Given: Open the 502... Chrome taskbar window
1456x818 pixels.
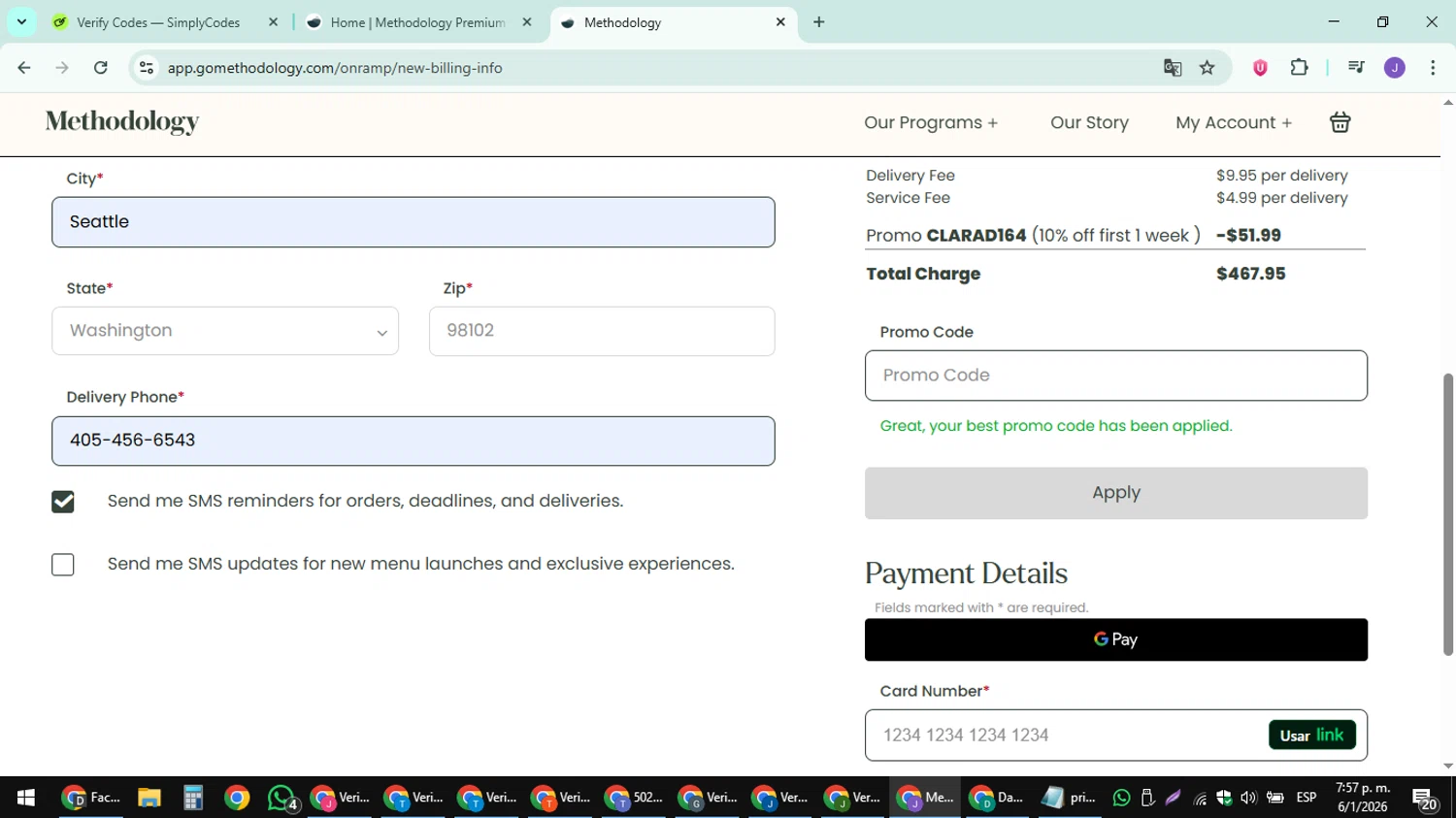Looking at the screenshot, I should coord(634,798).
